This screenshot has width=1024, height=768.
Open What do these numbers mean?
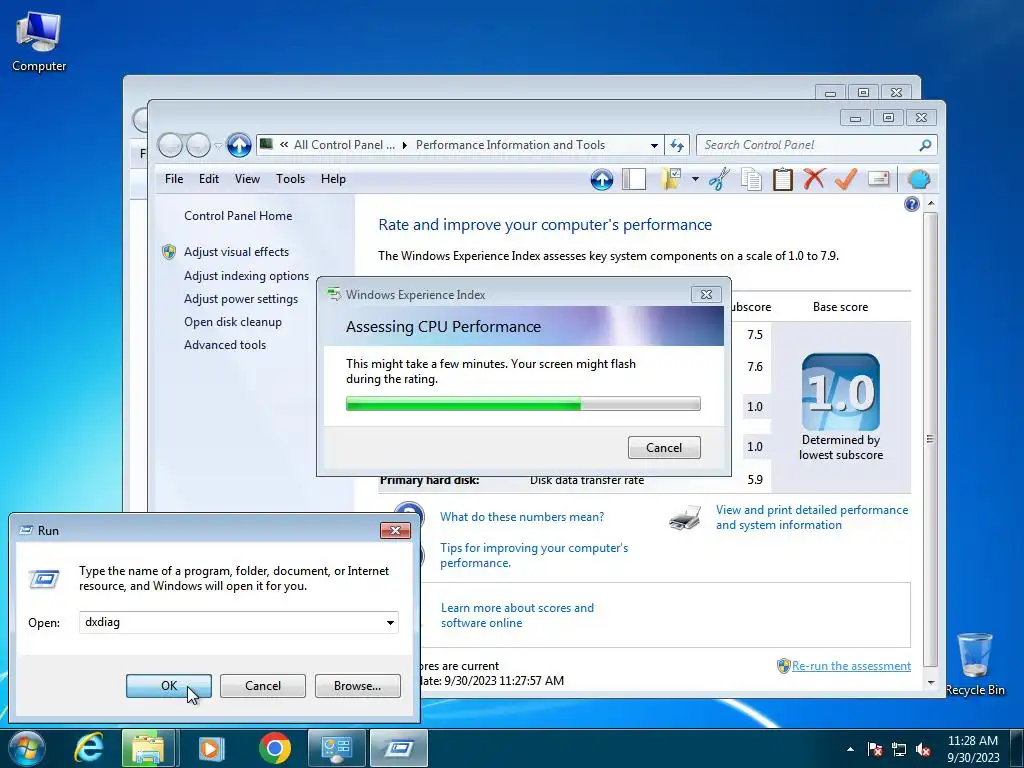point(522,517)
